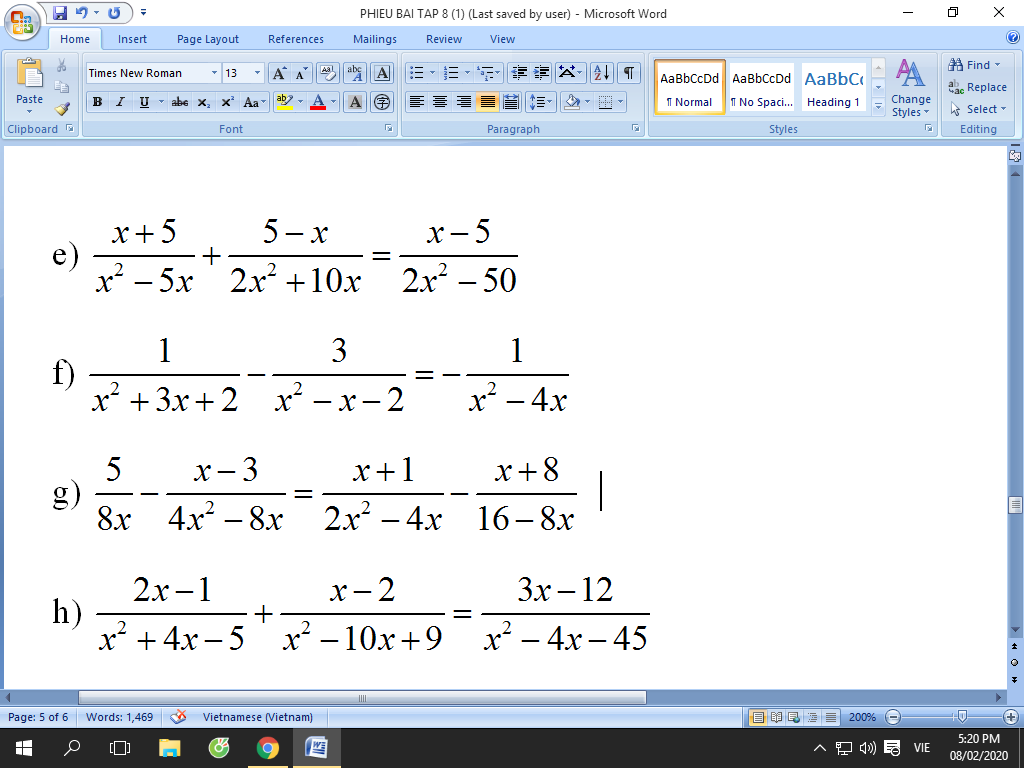
Task: Apply the Normal style
Action: (689, 88)
